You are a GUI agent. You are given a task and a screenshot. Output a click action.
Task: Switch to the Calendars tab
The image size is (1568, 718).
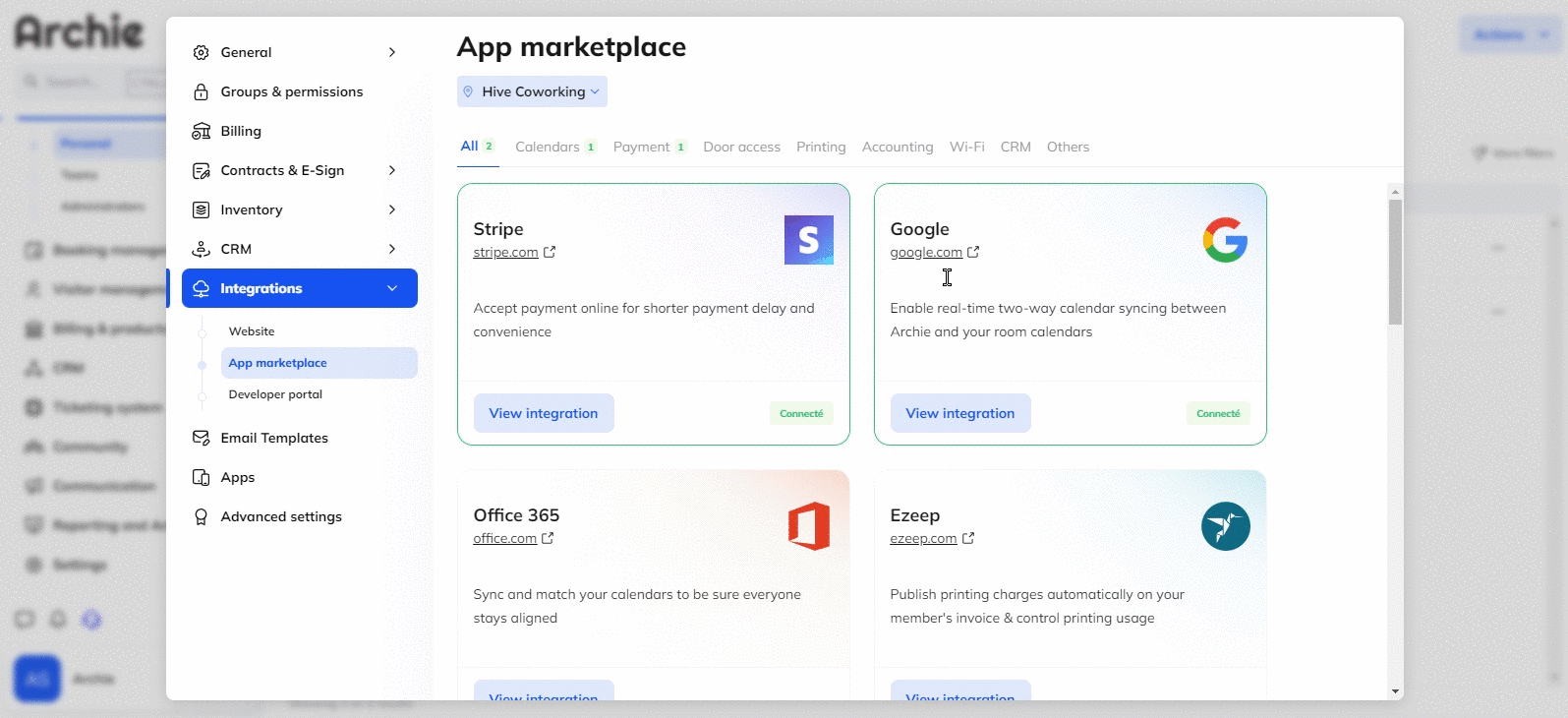pyautogui.click(x=555, y=147)
